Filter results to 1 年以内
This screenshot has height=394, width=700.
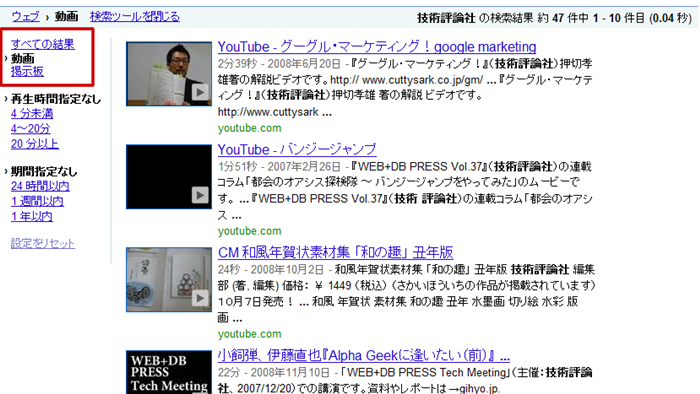tap(32, 216)
